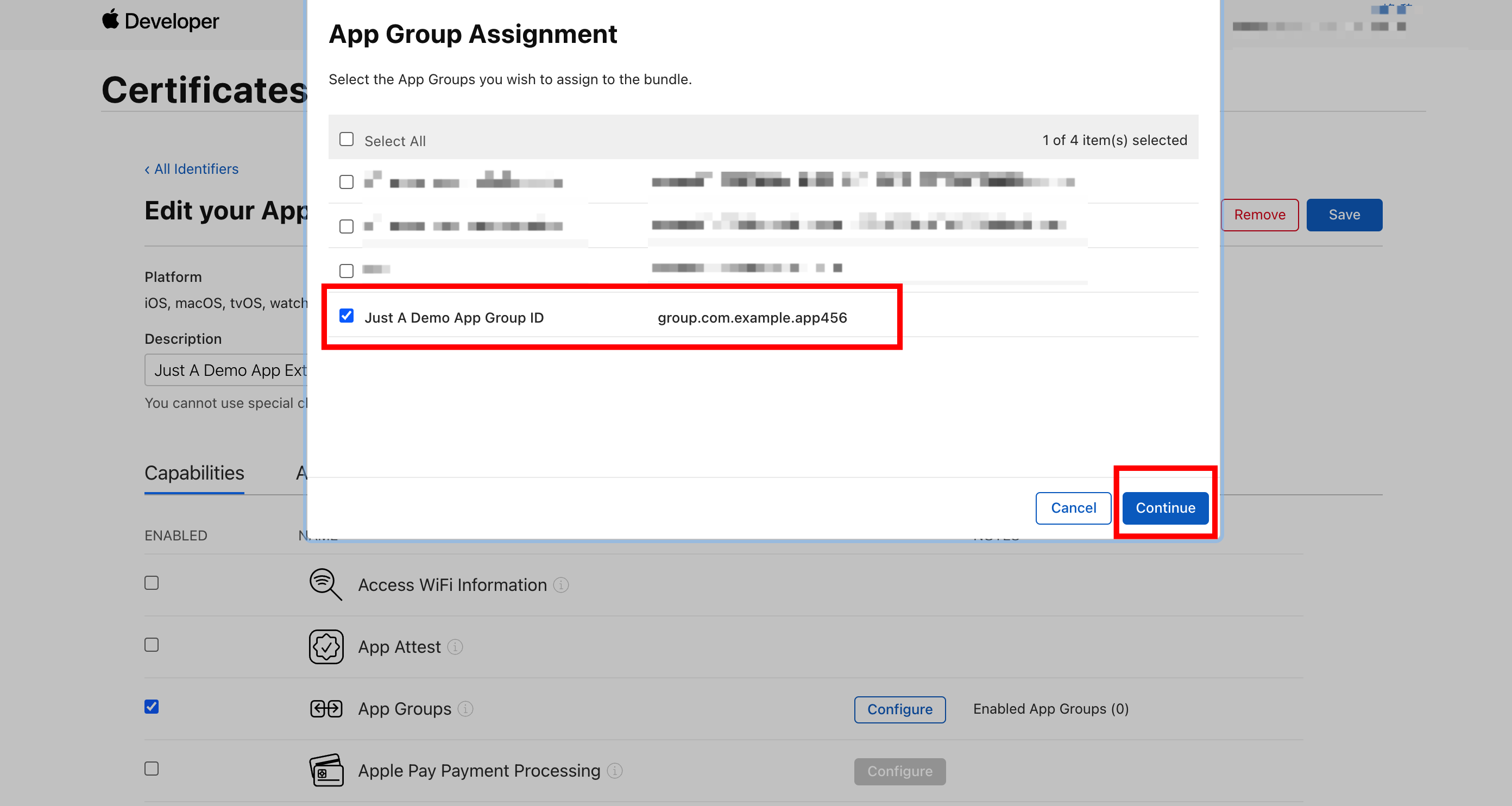This screenshot has height=806, width=1512.
Task: Click the App Attest badge icon
Action: tap(326, 646)
